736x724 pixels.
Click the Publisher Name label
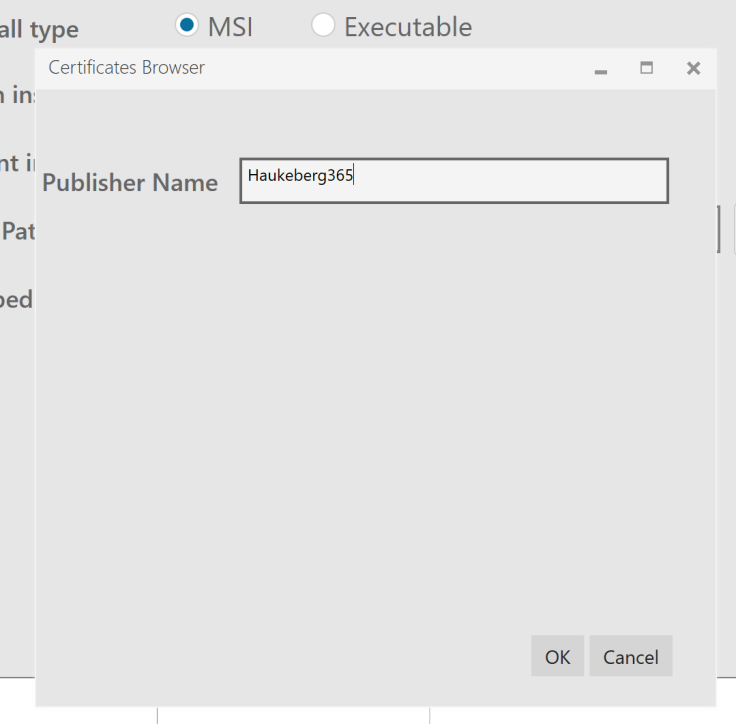point(130,183)
